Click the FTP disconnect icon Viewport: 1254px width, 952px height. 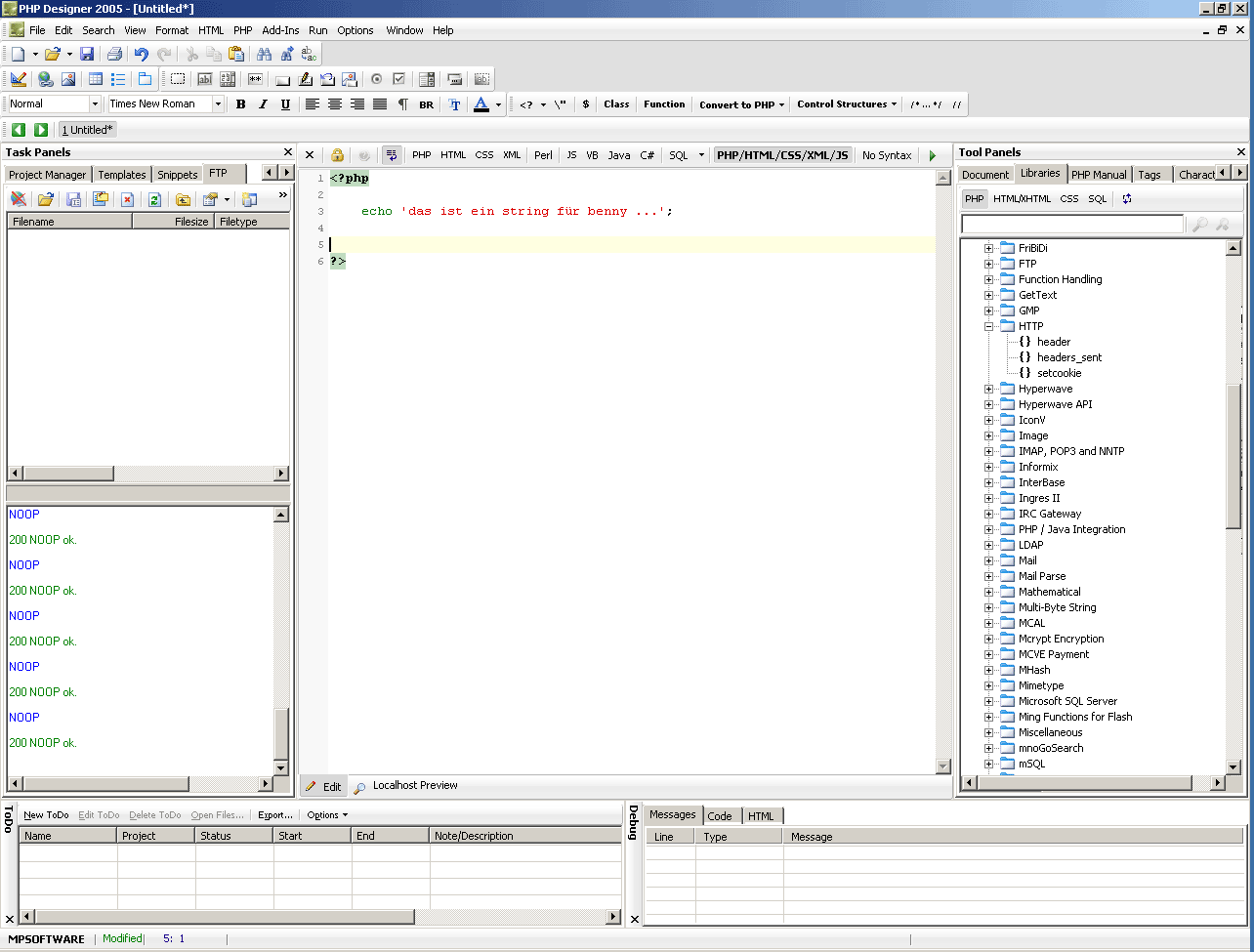coord(19,199)
